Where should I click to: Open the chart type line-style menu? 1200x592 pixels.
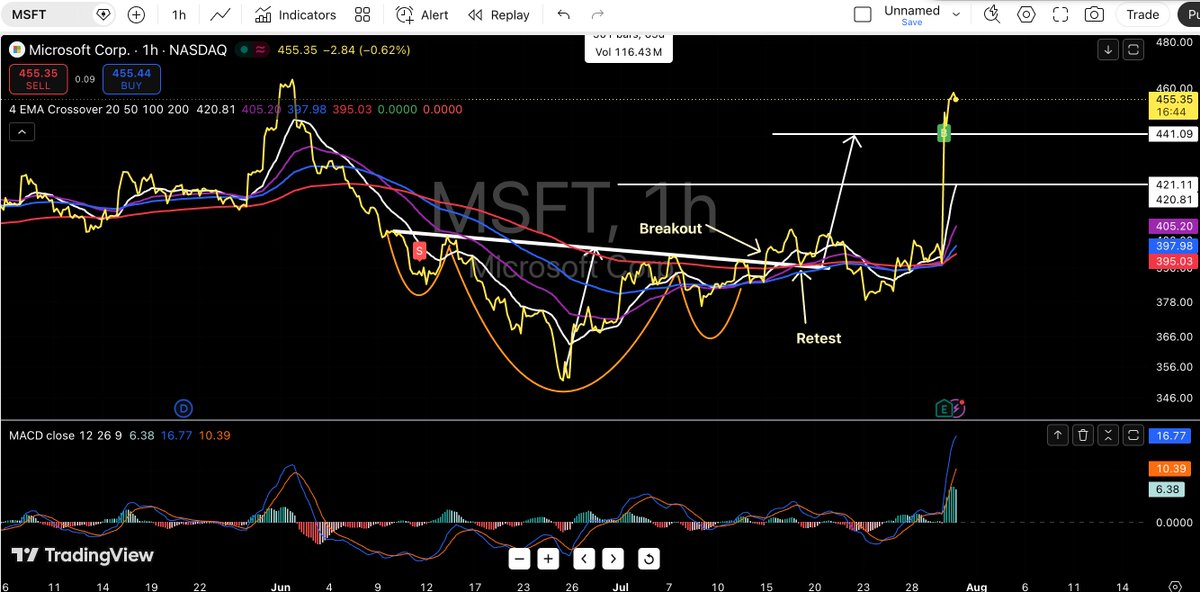click(x=222, y=15)
